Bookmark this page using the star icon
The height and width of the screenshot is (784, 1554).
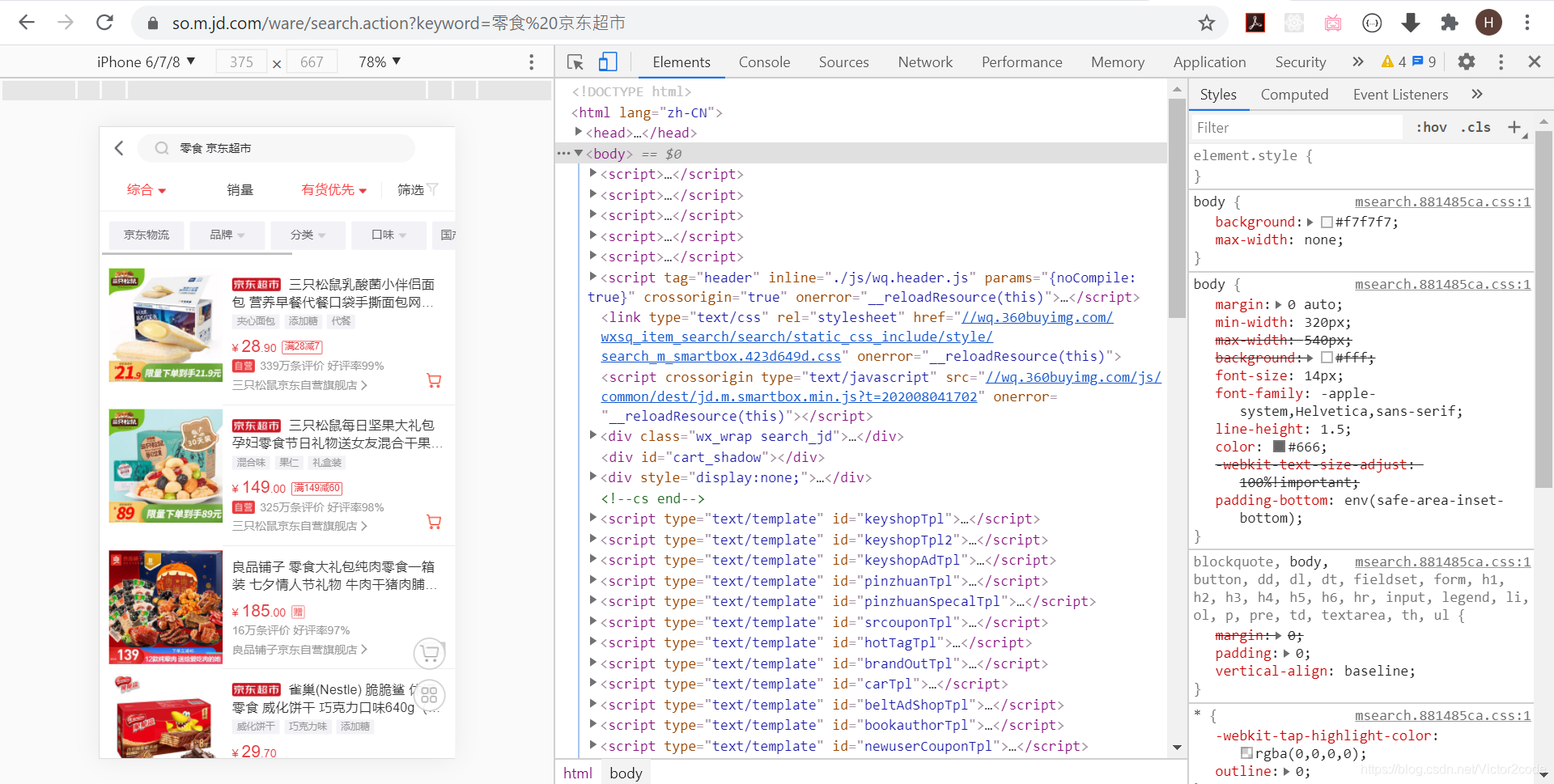tap(1207, 23)
